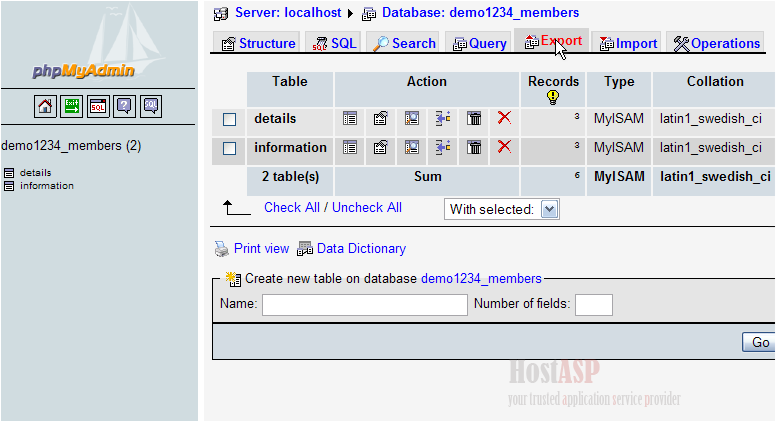Viewport: 776px width, 422px height.
Task: Select information table in sidebar list
Action: click(x=47, y=186)
